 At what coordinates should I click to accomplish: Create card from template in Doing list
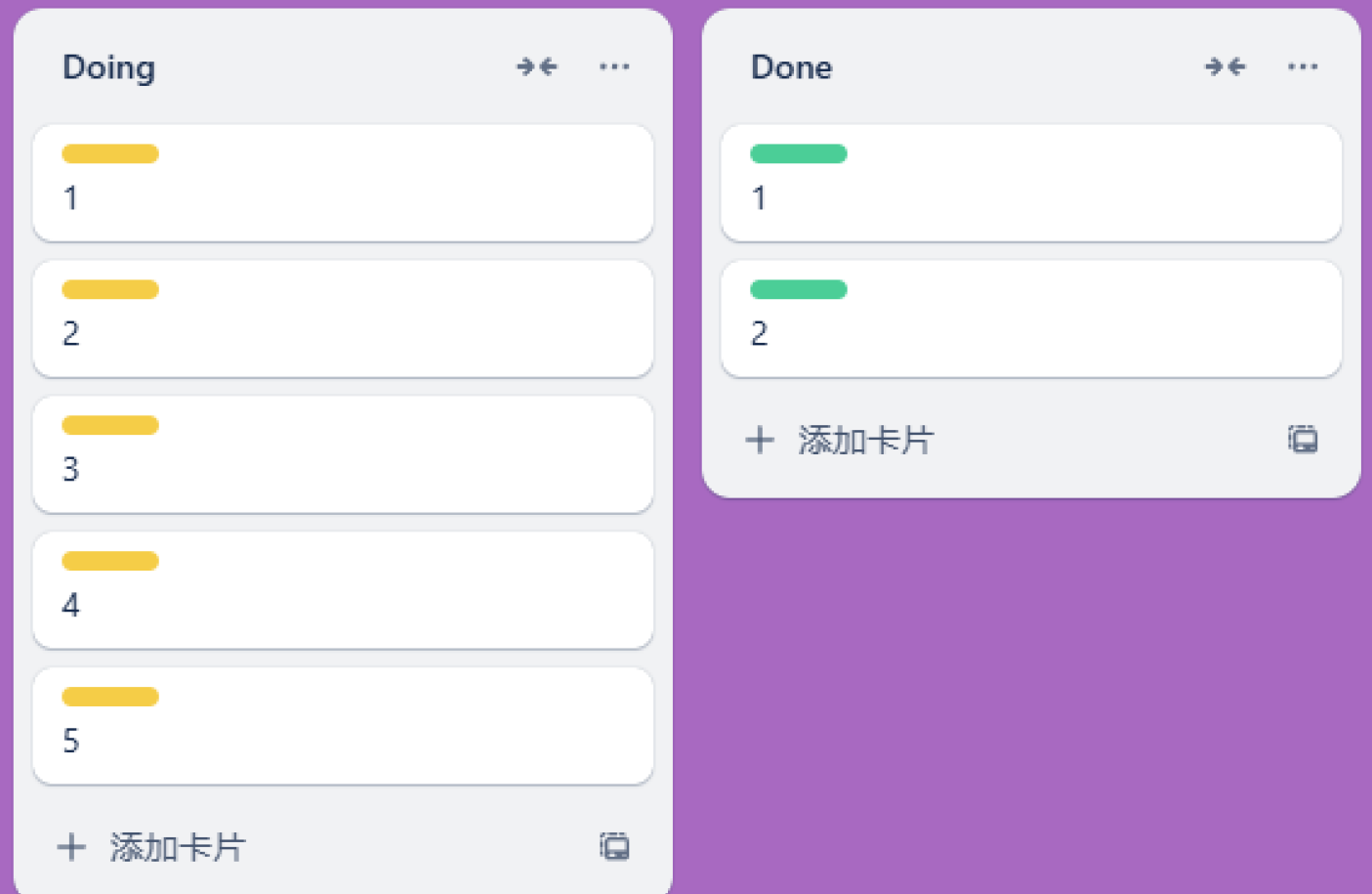(614, 846)
